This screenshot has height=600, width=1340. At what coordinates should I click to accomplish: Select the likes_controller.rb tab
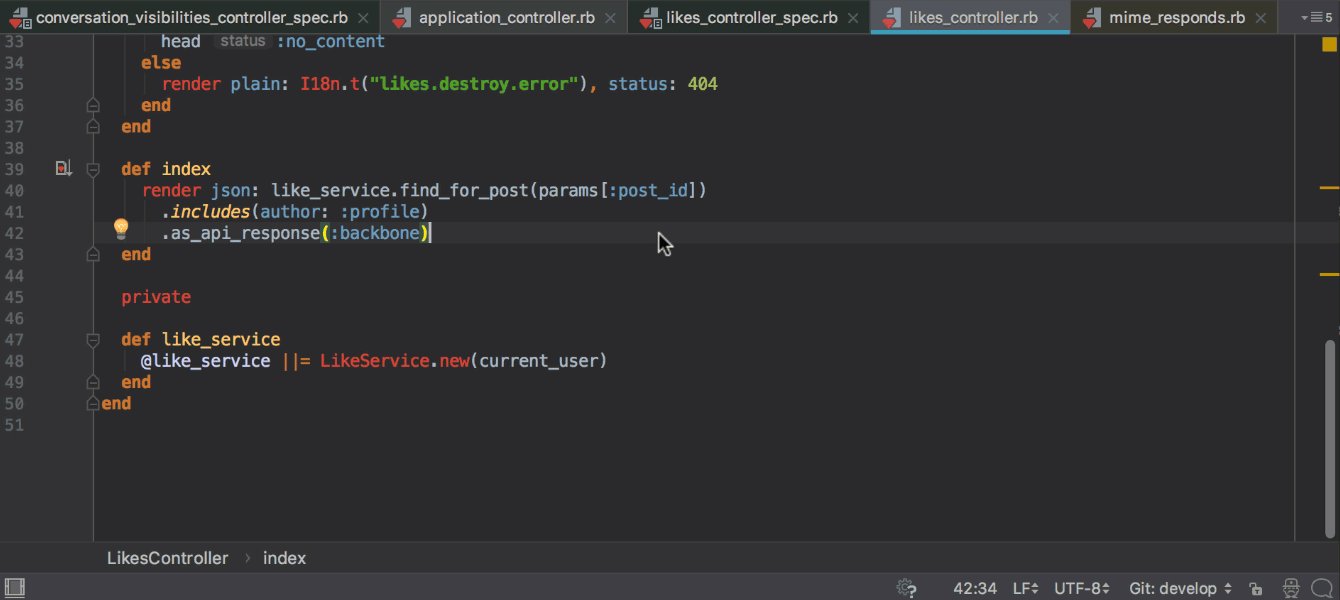(x=970, y=18)
